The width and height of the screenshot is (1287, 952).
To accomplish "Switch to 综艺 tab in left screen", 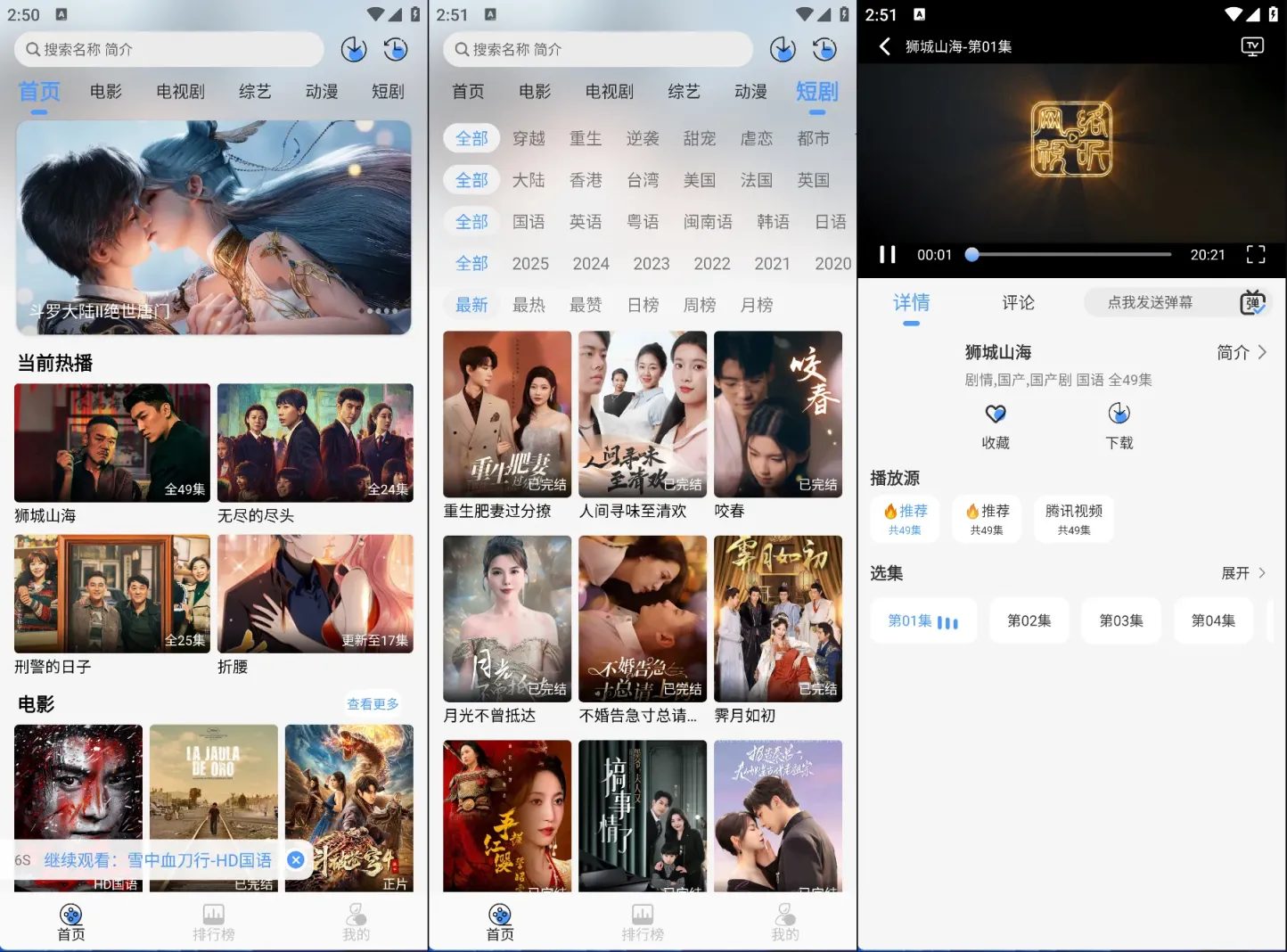I will point(255,91).
